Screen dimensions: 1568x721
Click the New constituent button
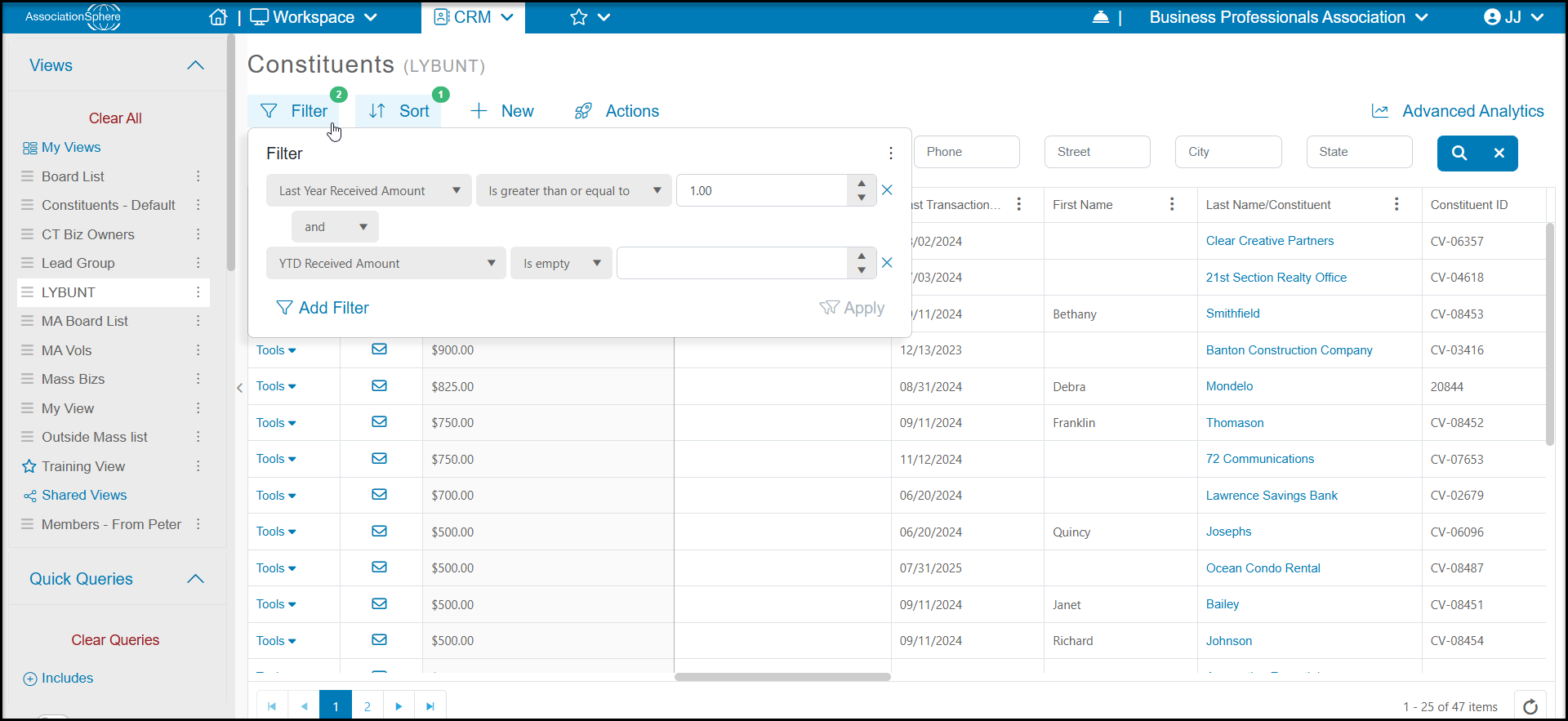click(x=502, y=111)
